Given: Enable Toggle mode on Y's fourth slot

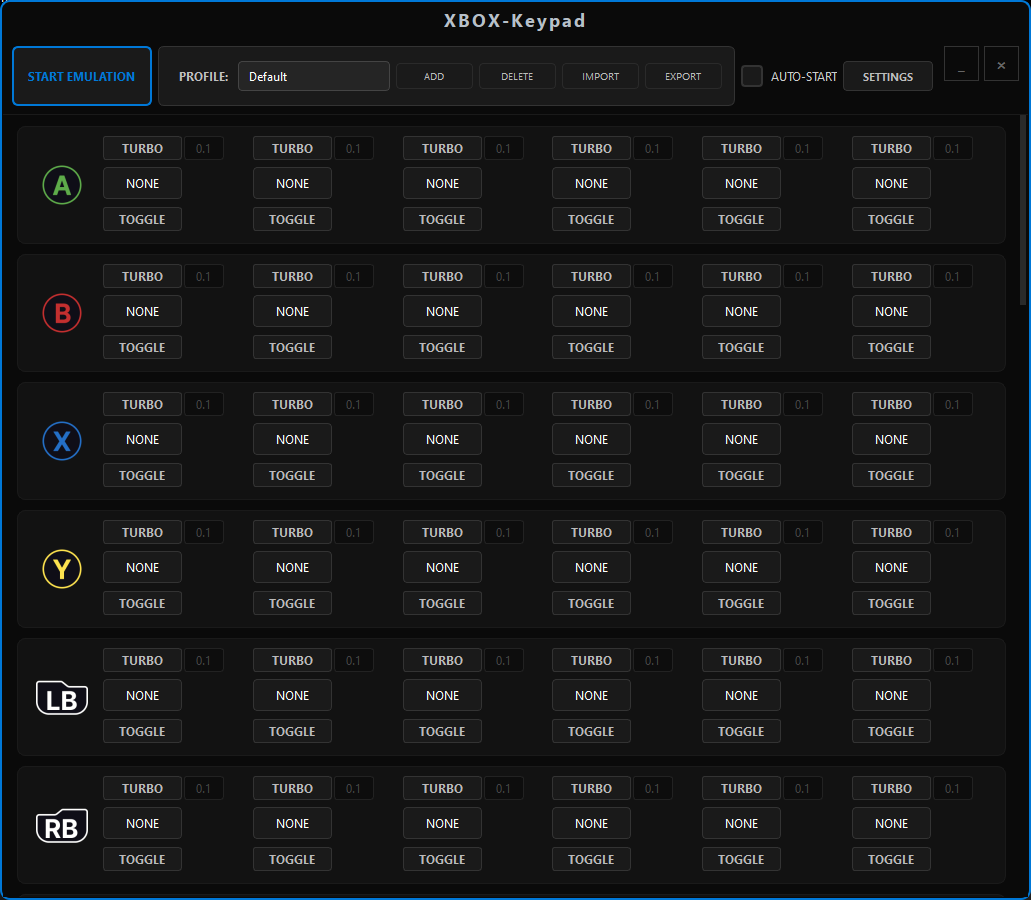Looking at the screenshot, I should (x=591, y=604).
